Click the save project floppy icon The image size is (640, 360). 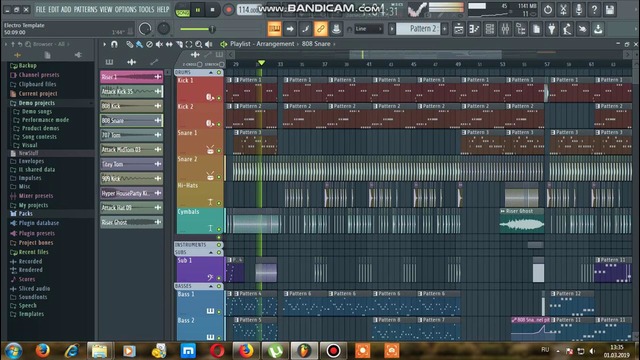(x=609, y=9)
